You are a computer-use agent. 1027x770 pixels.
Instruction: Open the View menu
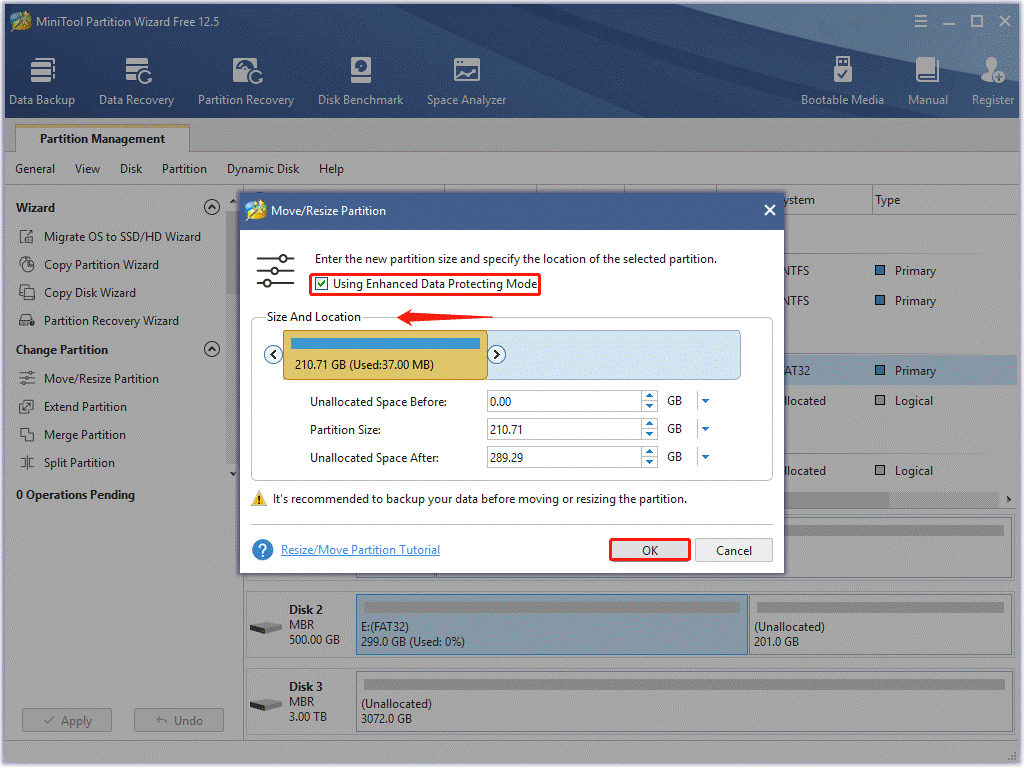click(87, 170)
